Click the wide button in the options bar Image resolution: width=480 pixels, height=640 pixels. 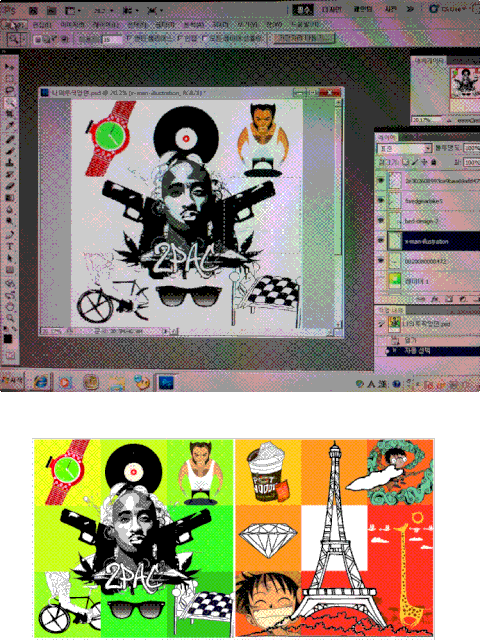303,38
